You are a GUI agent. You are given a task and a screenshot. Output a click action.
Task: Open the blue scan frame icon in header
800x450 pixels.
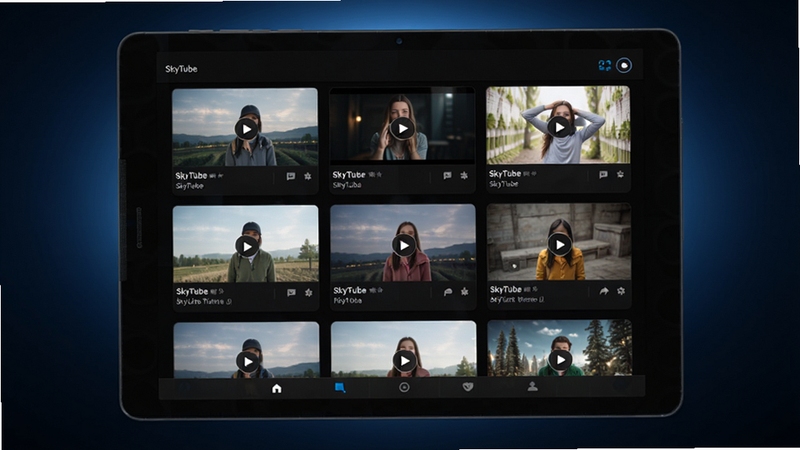(x=605, y=65)
